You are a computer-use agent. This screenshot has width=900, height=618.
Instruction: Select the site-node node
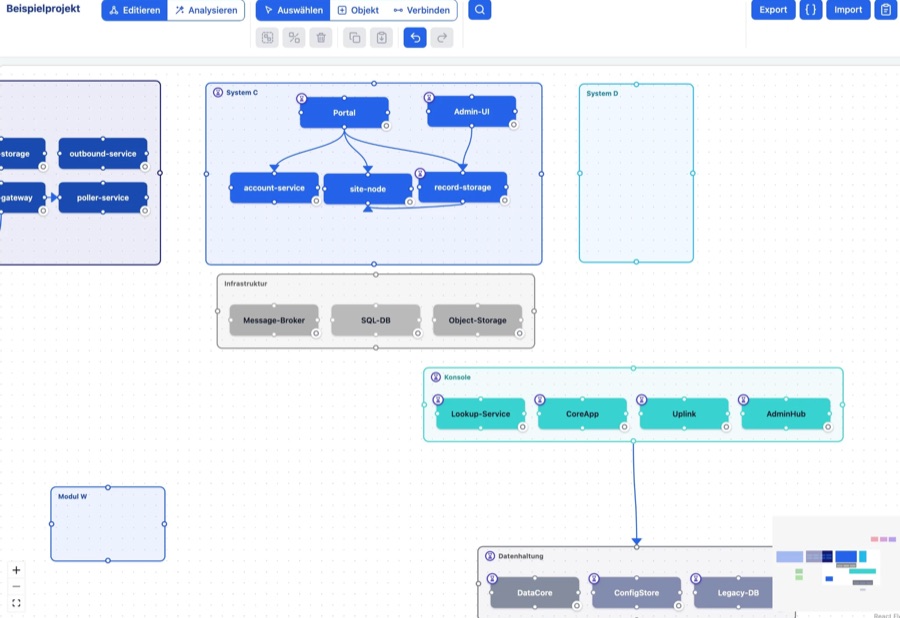pyautogui.click(x=368, y=189)
